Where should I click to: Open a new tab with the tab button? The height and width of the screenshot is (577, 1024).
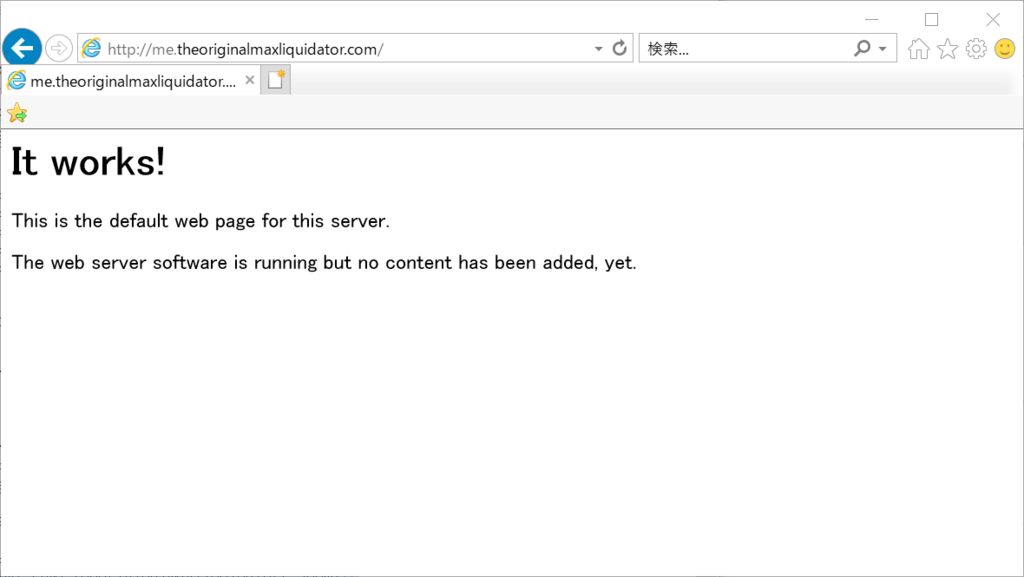[276, 80]
